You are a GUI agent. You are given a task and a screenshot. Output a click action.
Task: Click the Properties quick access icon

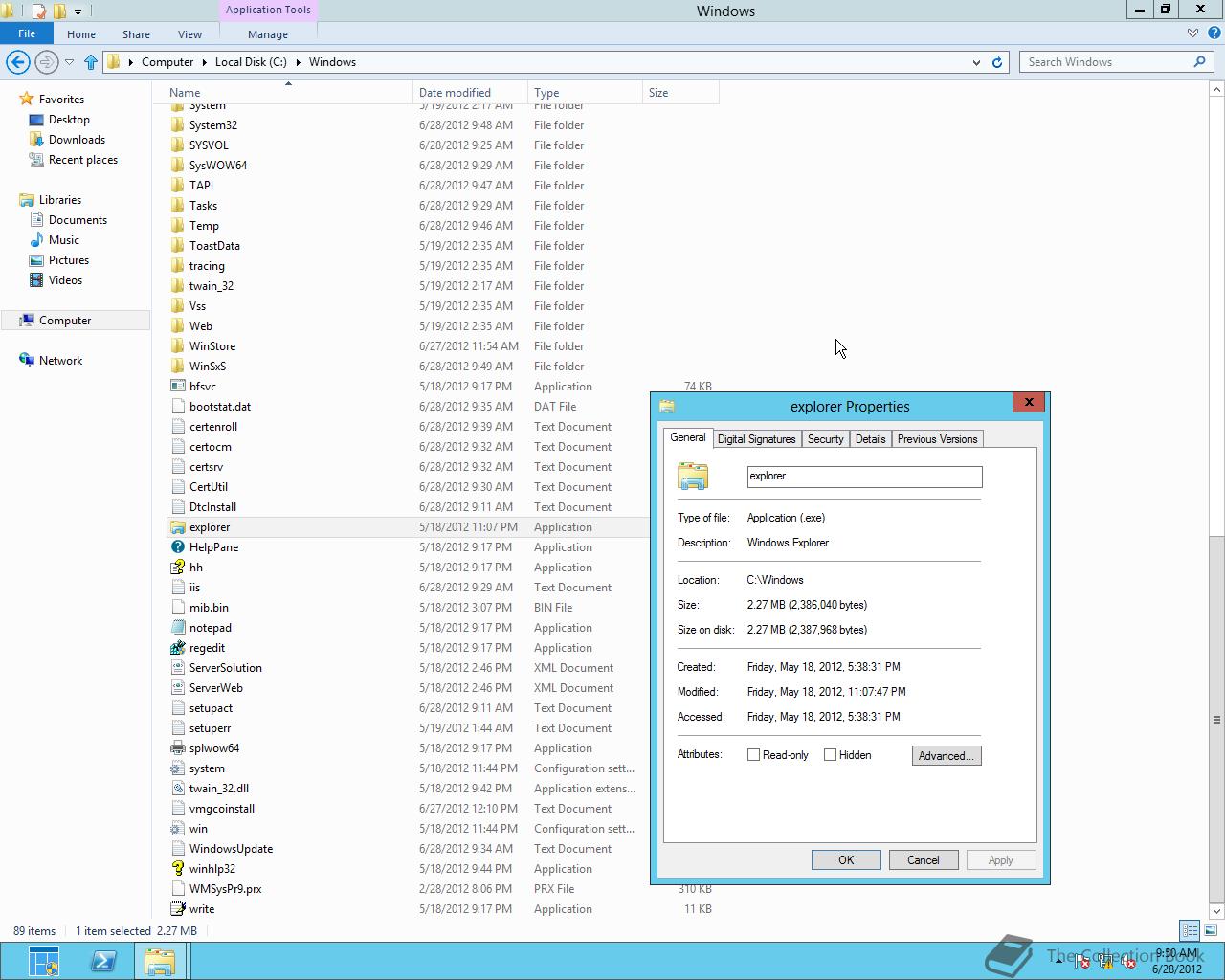(x=39, y=11)
